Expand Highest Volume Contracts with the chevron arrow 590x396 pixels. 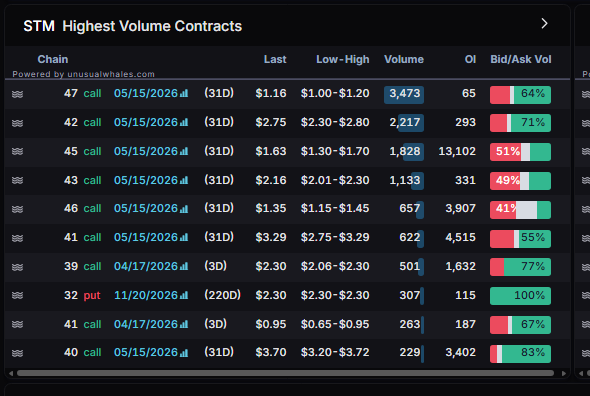click(x=544, y=24)
